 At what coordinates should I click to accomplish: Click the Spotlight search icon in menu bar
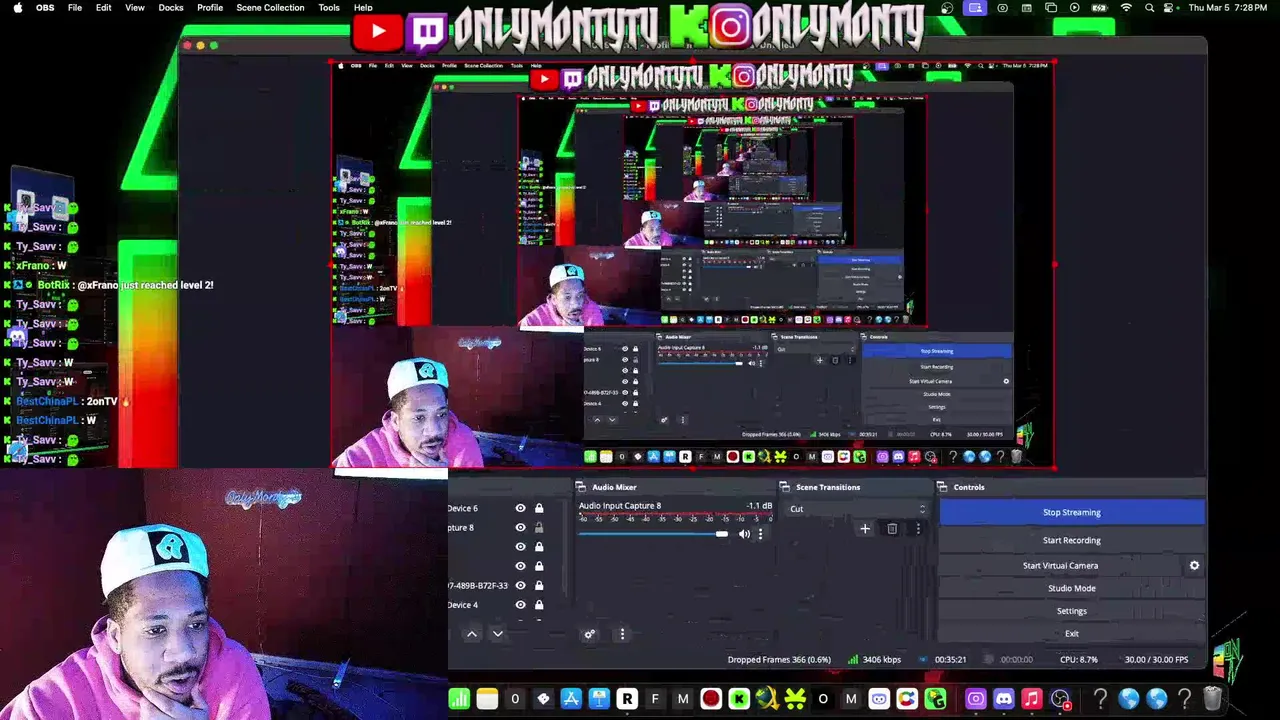tap(1149, 7)
